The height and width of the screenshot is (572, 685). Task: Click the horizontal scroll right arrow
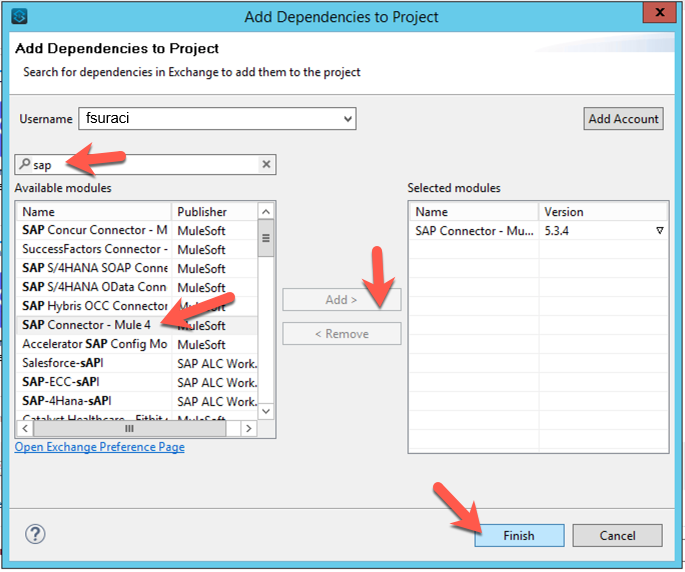point(249,429)
